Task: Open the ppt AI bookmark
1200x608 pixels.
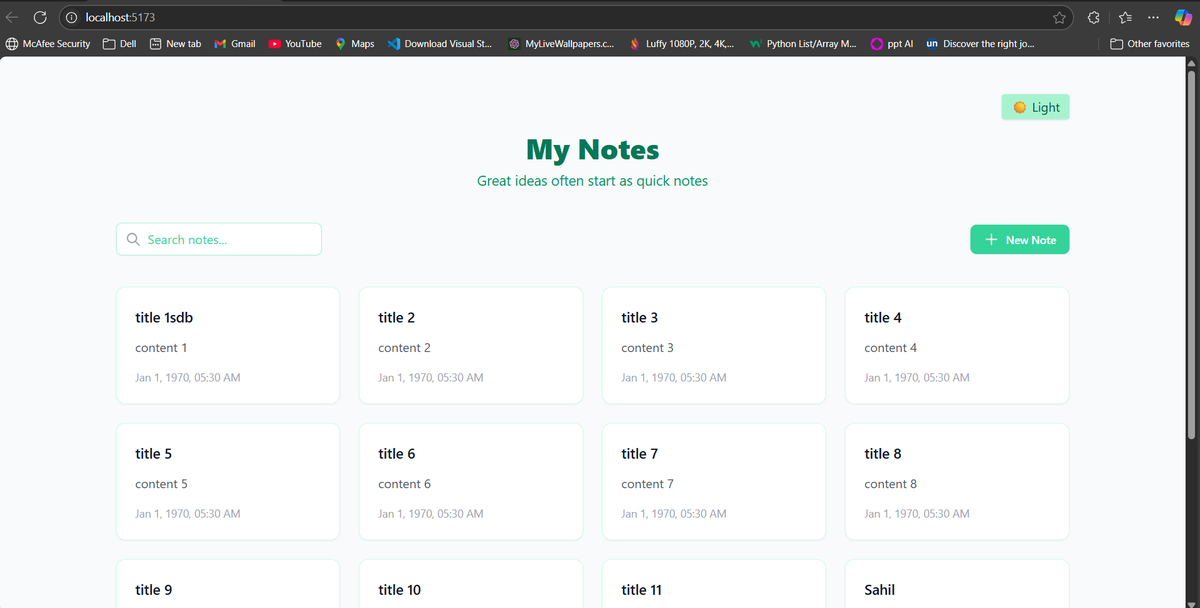Action: [x=892, y=44]
